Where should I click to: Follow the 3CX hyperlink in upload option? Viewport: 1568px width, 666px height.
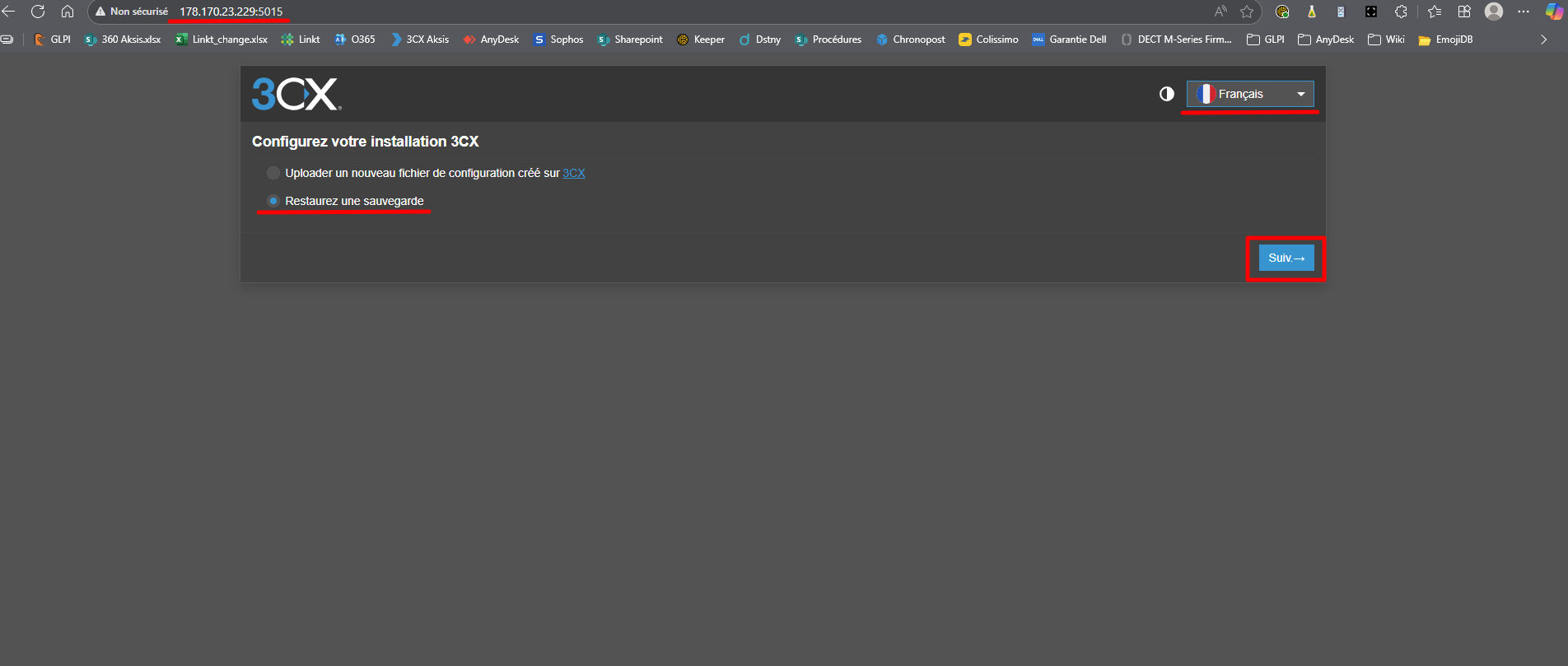(x=574, y=173)
